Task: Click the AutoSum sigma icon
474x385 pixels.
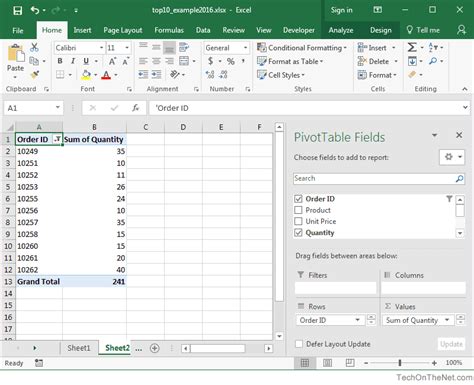Action: click(x=412, y=47)
